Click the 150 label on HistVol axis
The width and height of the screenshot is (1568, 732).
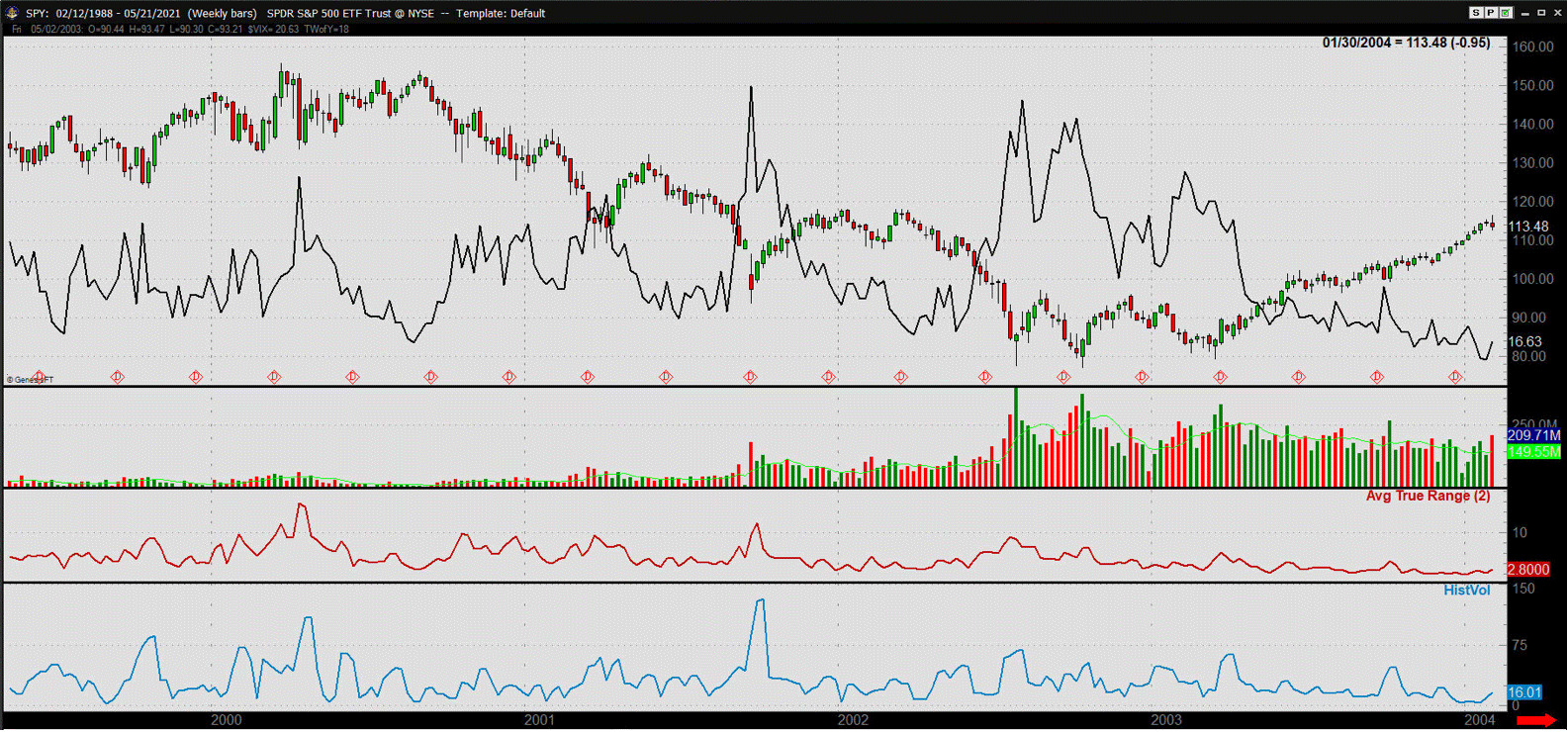[1524, 589]
